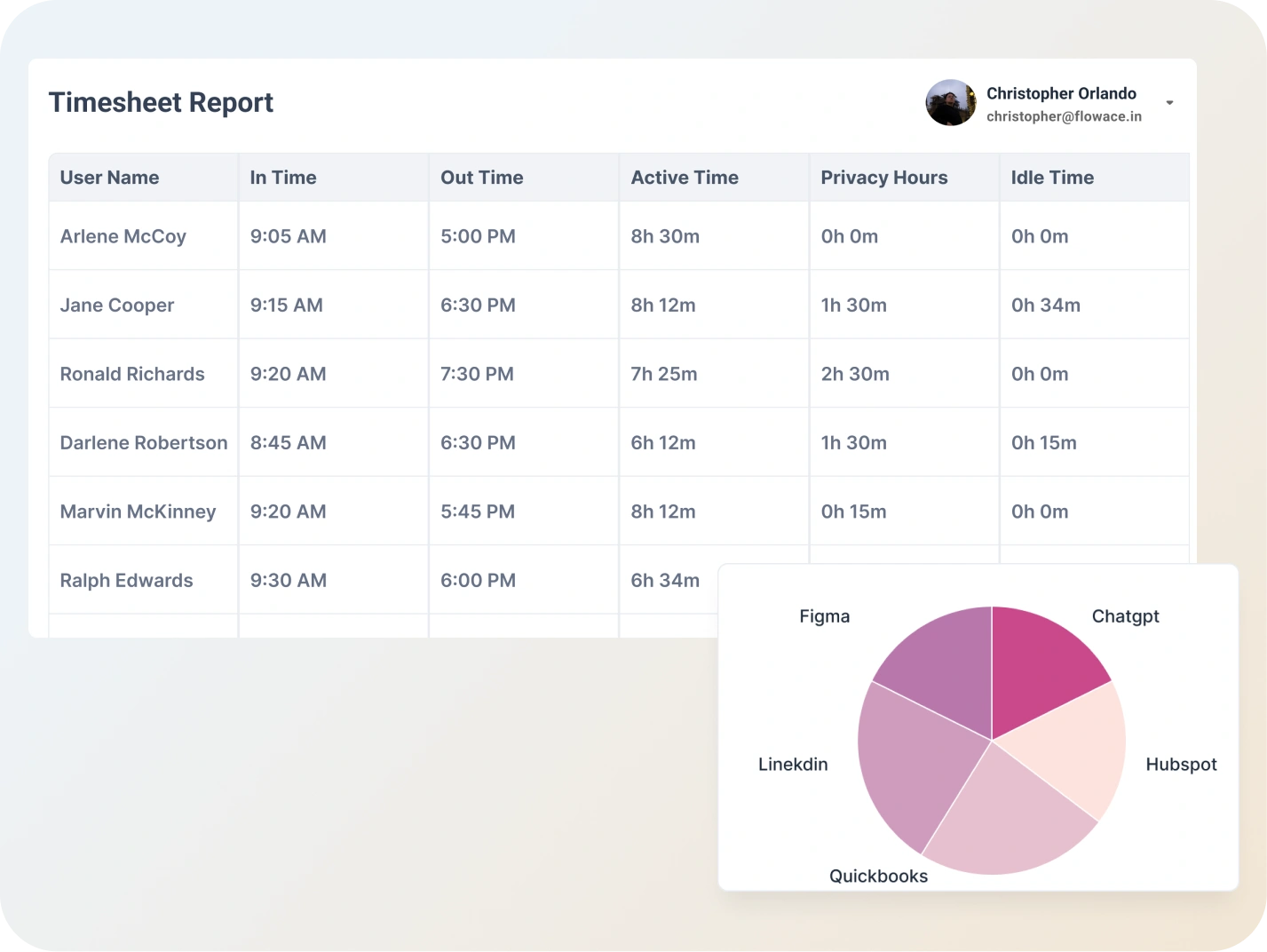1267x952 pixels.
Task: Select Jane Cooper in the user list
Action: coord(116,305)
